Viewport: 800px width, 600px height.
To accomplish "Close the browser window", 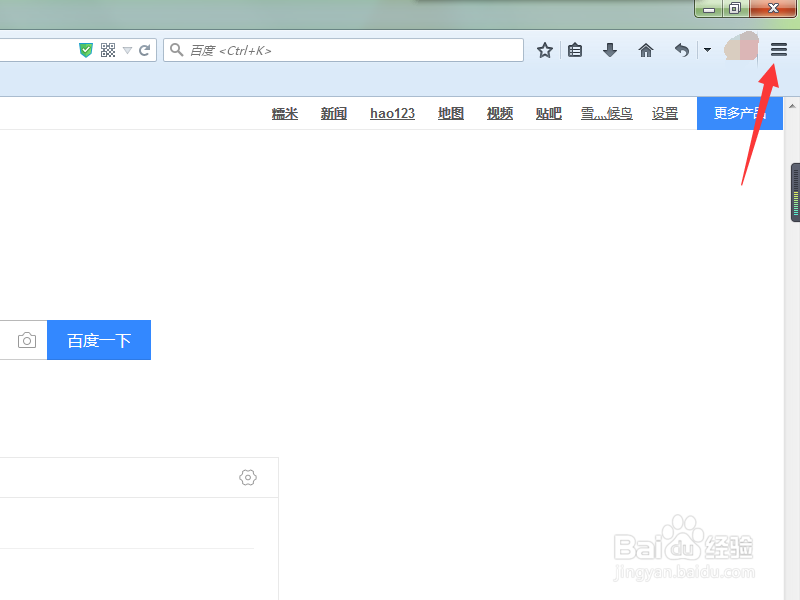I will (773, 8).
